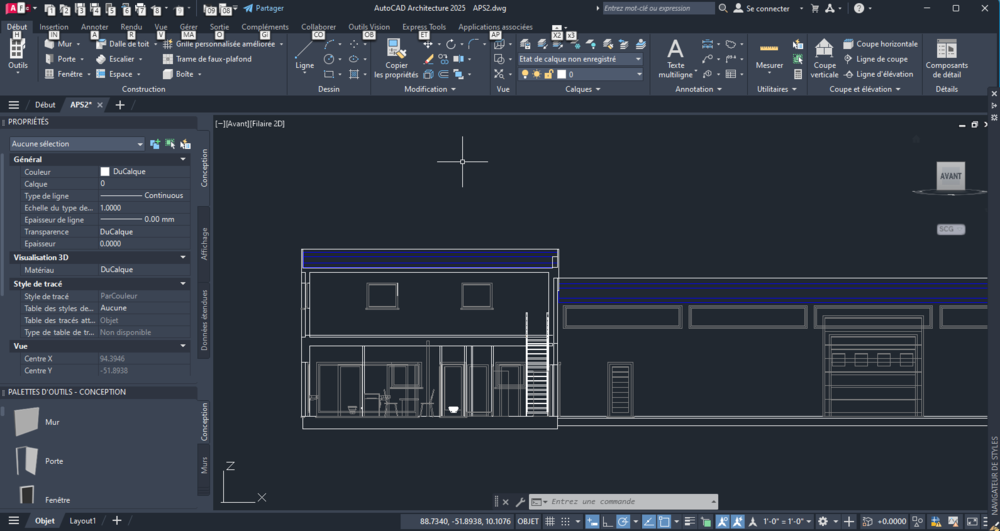Toggle polar tracking in status bar
The image size is (1000, 531).
(623, 521)
